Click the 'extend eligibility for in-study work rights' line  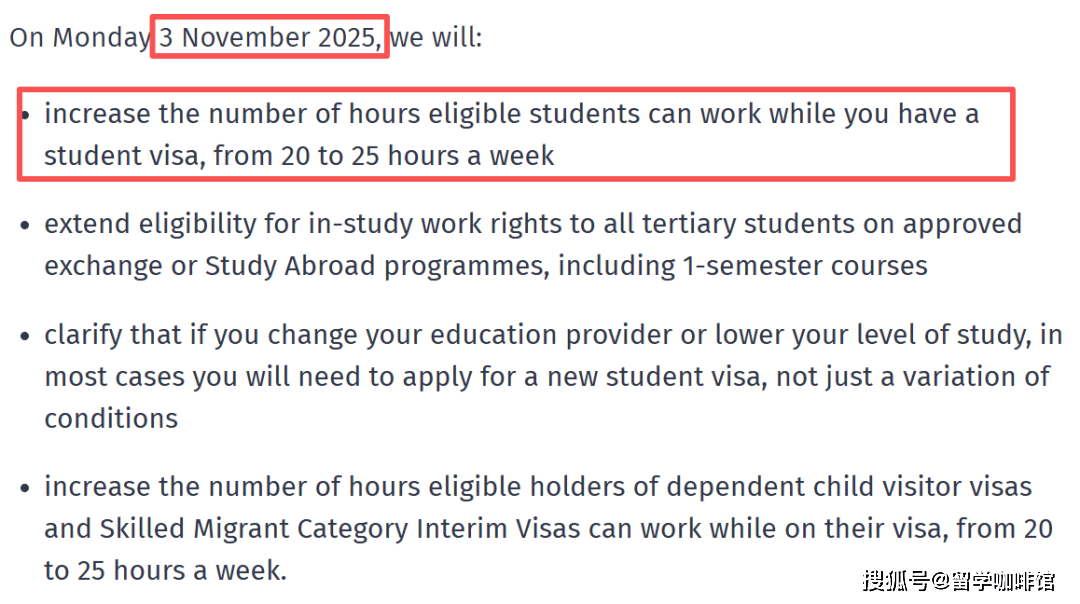(300, 224)
